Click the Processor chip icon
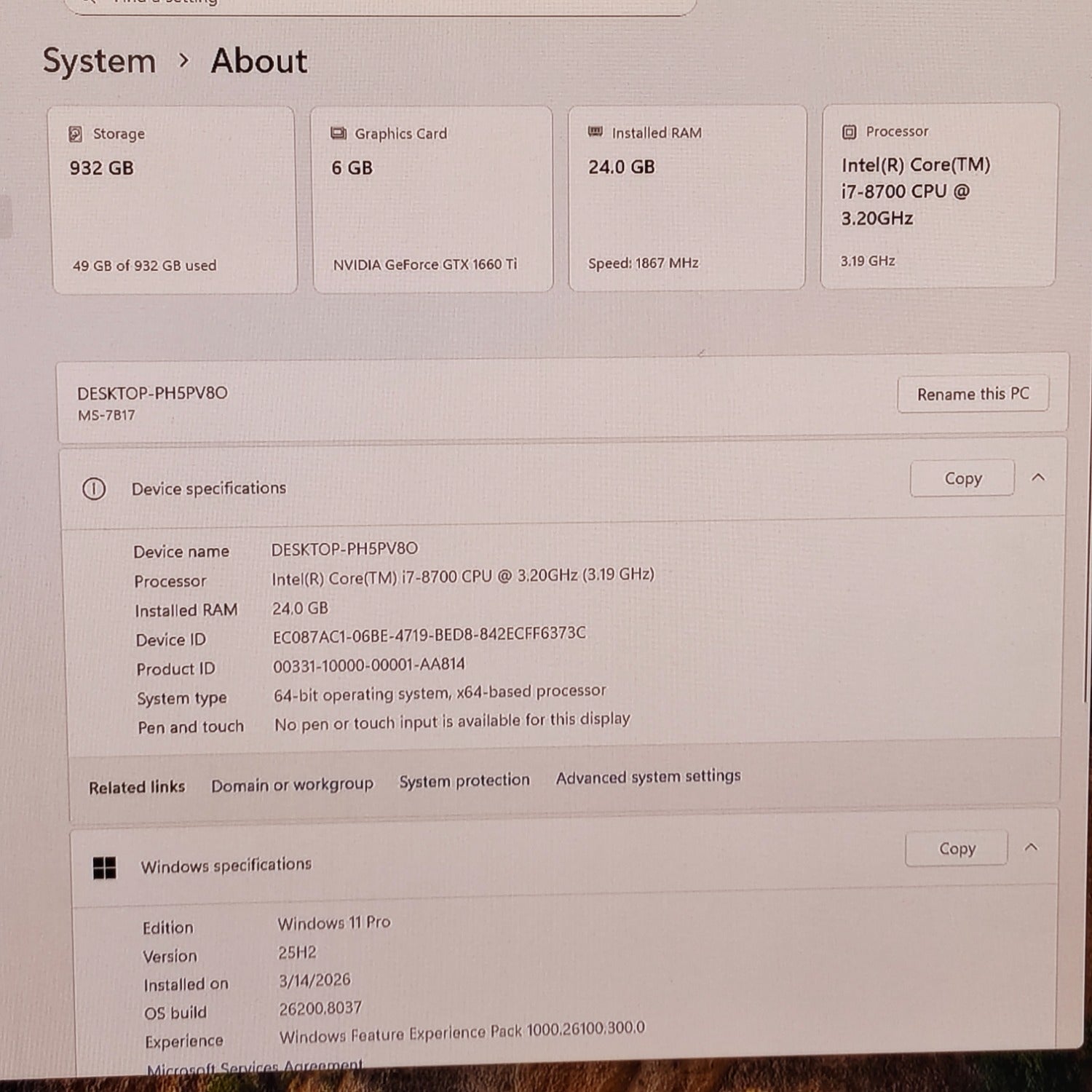Viewport: 1092px width, 1092px height. coord(849,132)
